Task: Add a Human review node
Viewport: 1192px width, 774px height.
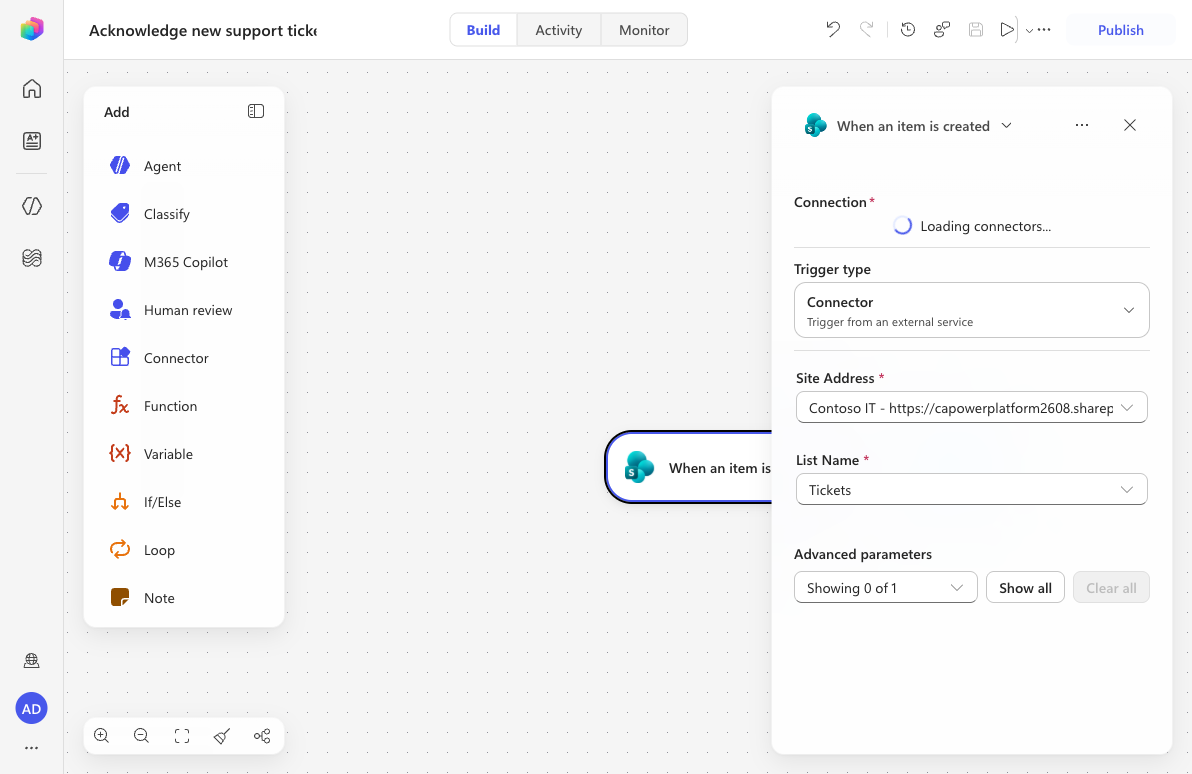Action: point(184,310)
